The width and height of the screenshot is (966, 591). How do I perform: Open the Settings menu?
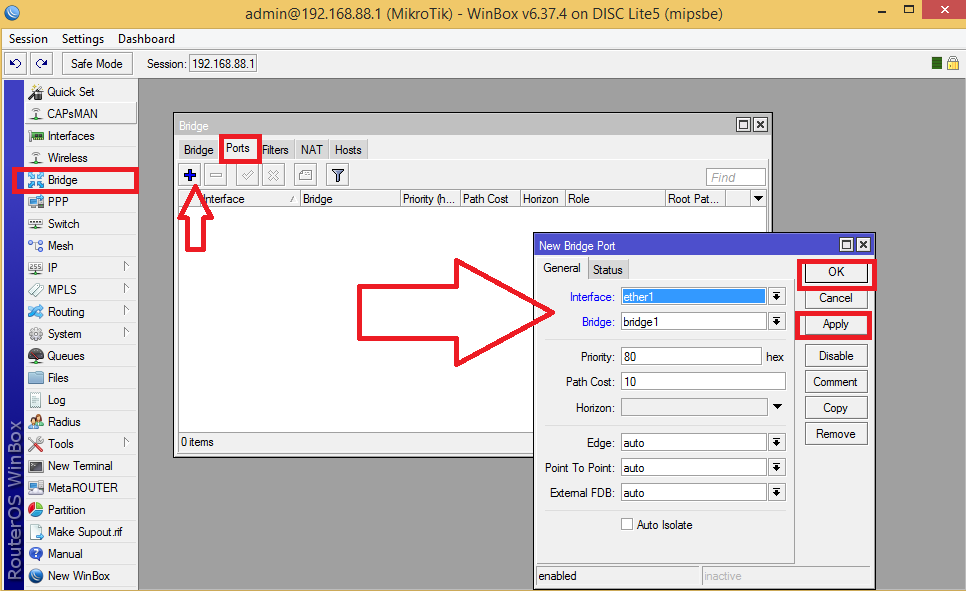point(82,39)
